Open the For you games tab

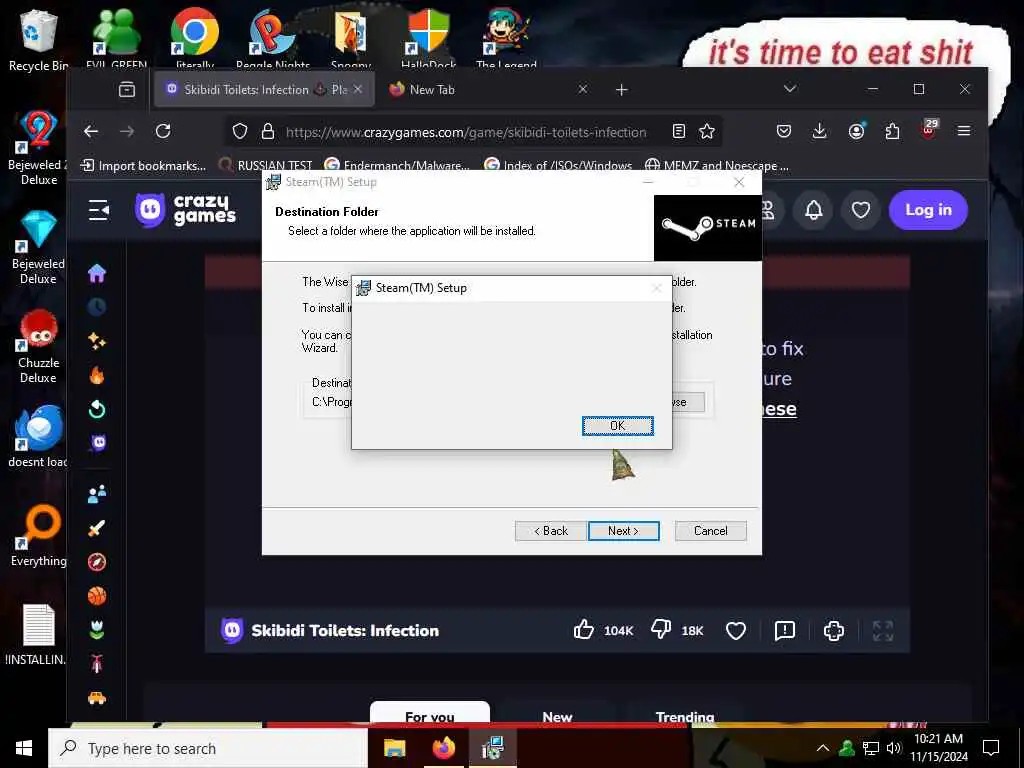pyautogui.click(x=430, y=716)
